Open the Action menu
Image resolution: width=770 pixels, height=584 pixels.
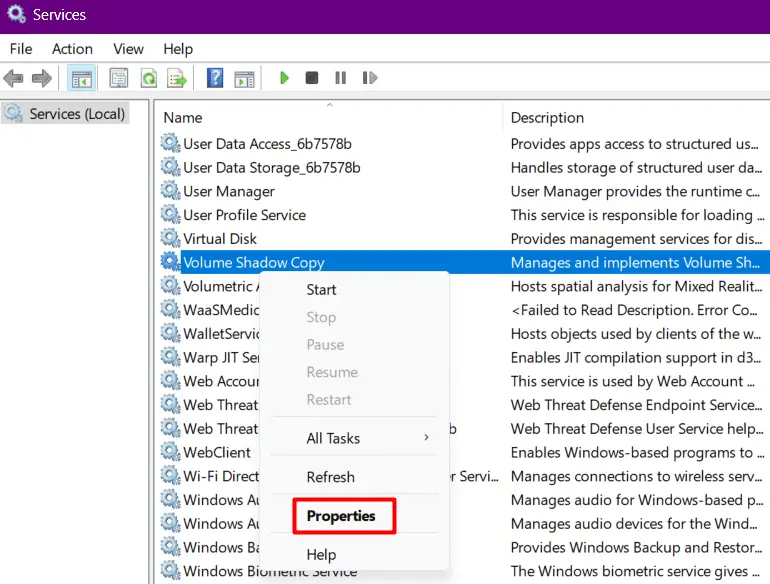(x=72, y=49)
